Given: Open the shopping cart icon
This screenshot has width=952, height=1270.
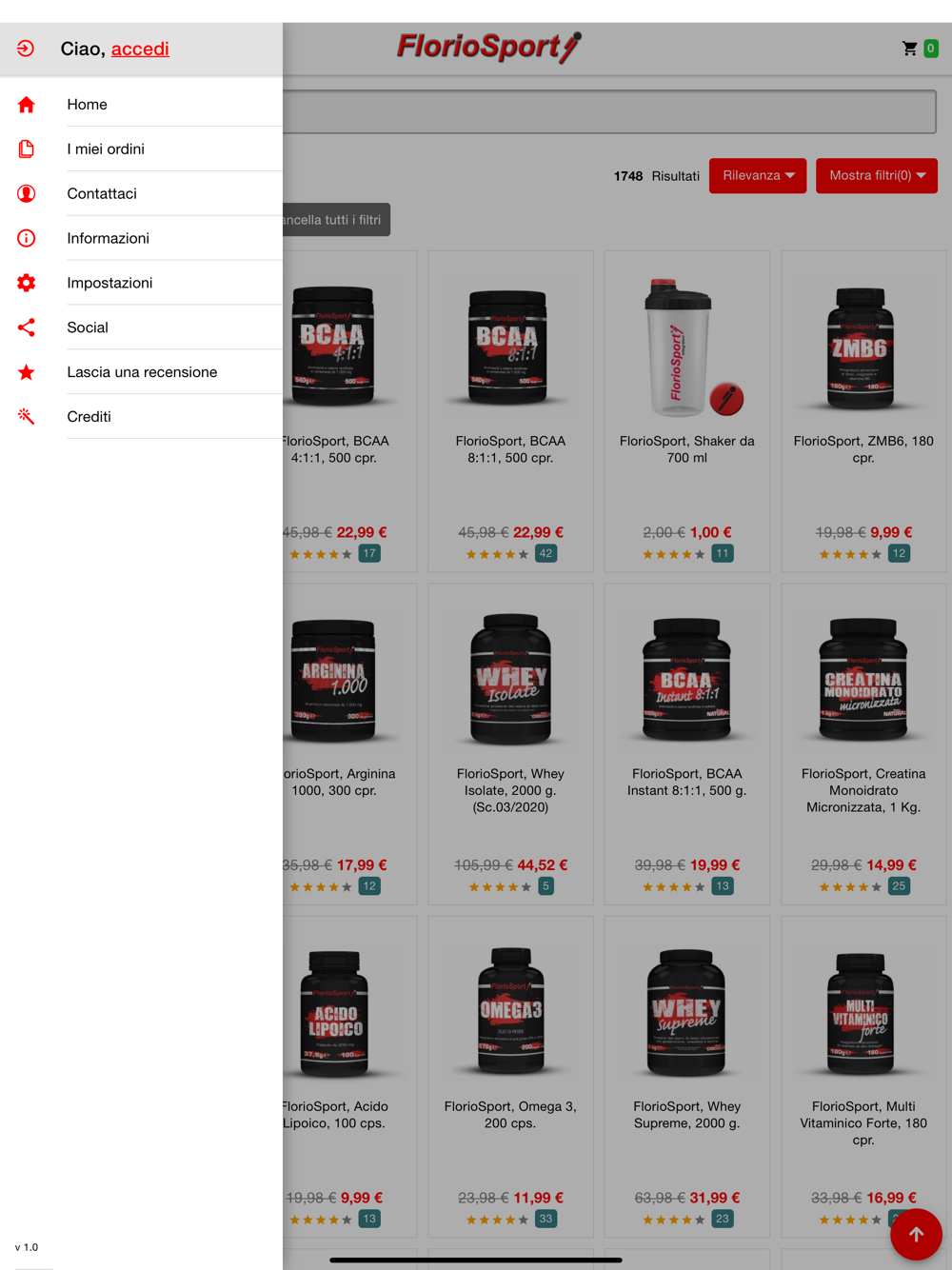Looking at the screenshot, I should [x=910, y=49].
